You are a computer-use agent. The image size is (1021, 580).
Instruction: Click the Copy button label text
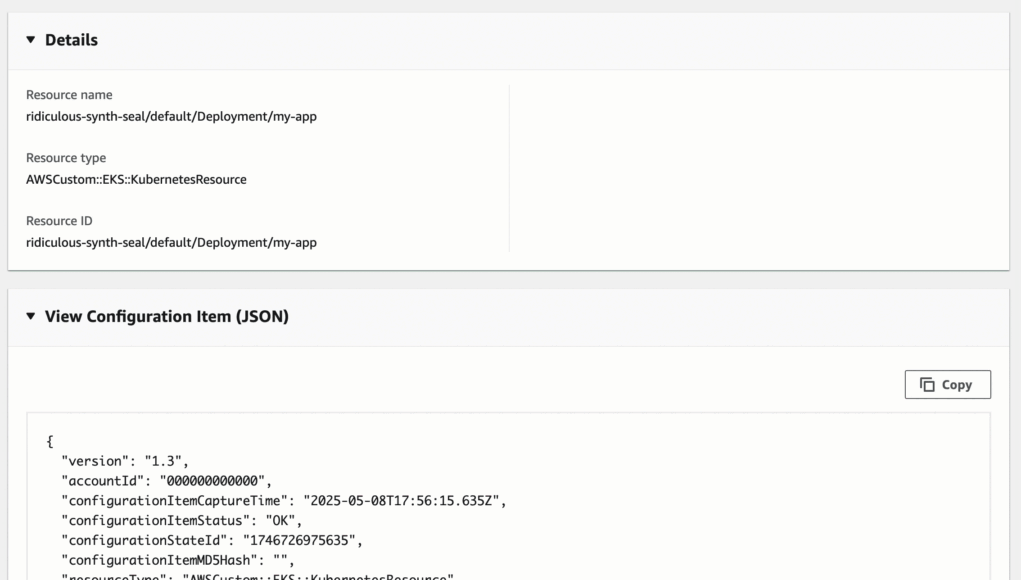pyautogui.click(x=956, y=385)
